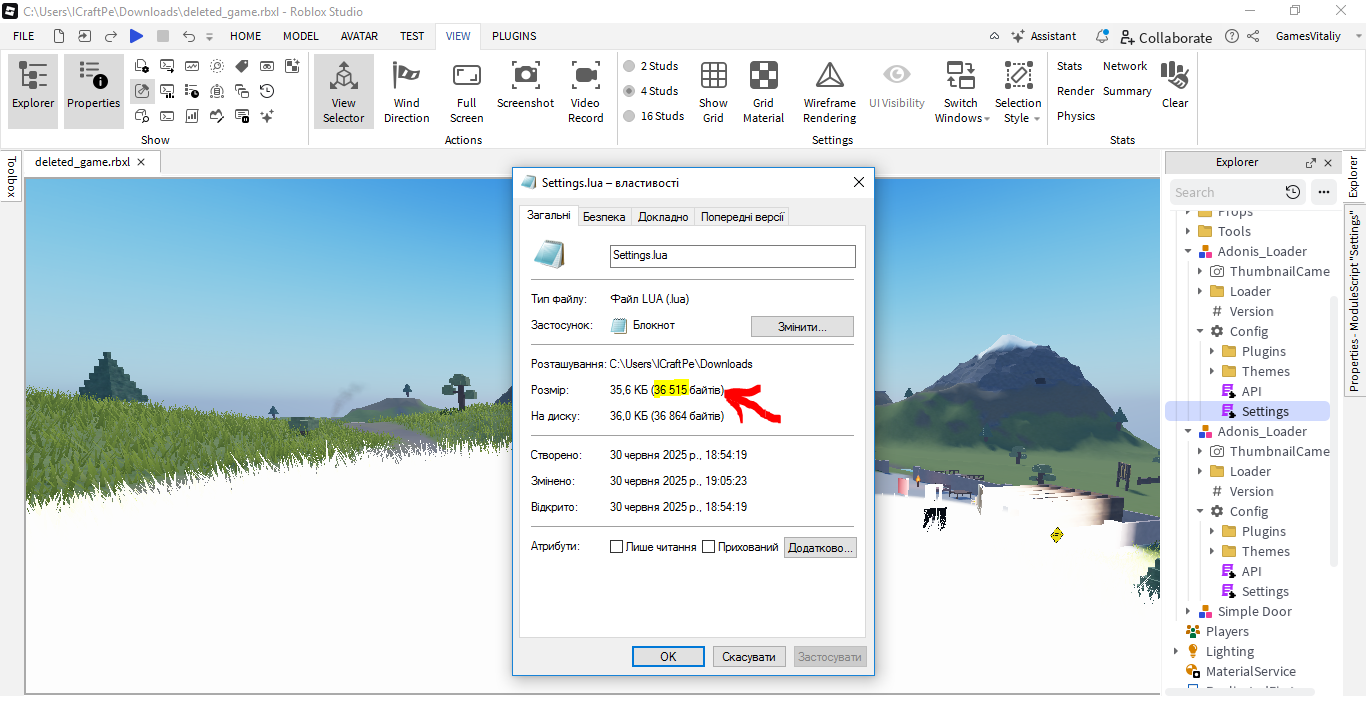1366x728 pixels.
Task: Switch to the HOME ribbon tab
Action: (x=245, y=36)
